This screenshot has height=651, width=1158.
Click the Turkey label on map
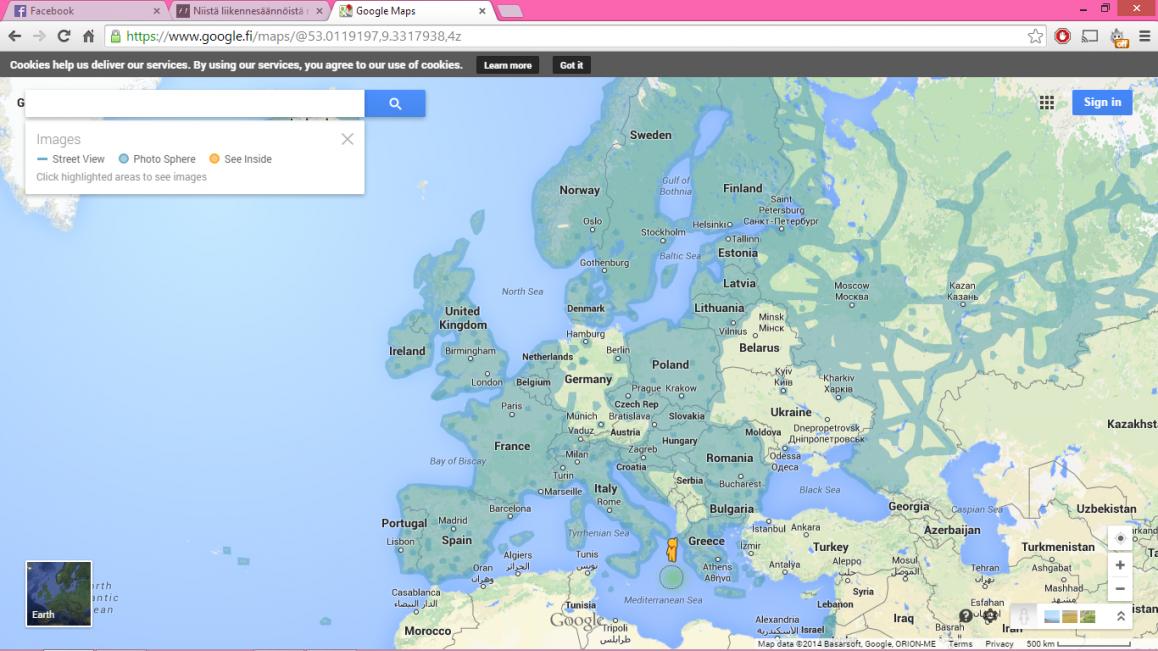830,547
